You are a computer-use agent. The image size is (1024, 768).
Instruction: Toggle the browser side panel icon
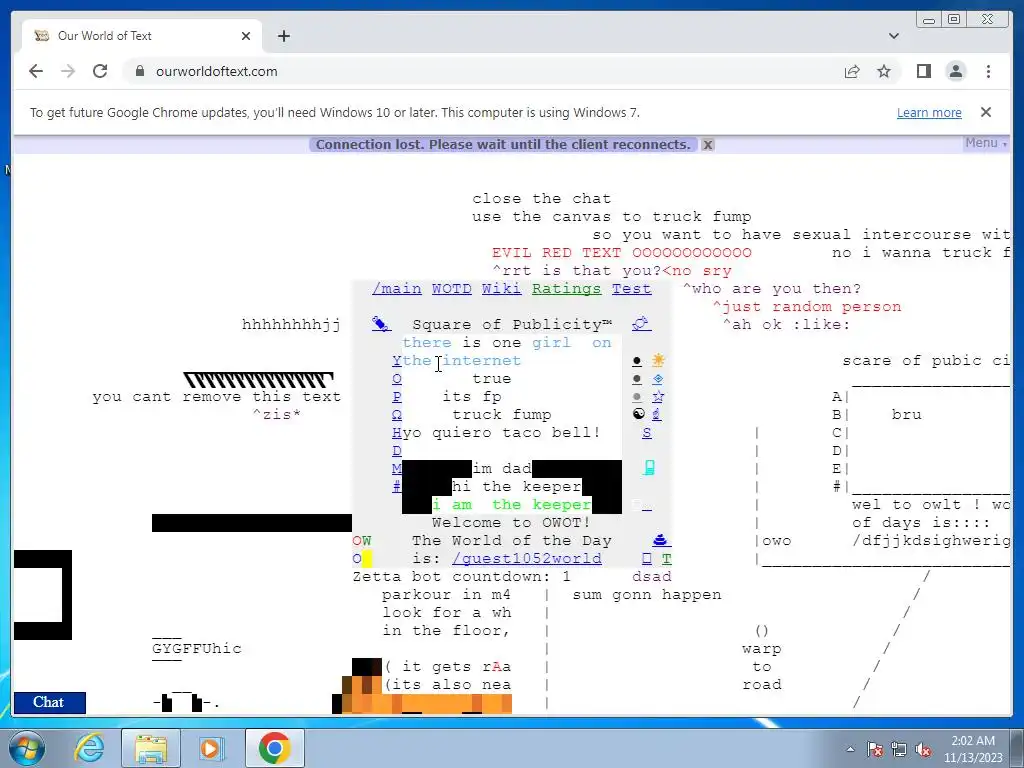tap(923, 71)
